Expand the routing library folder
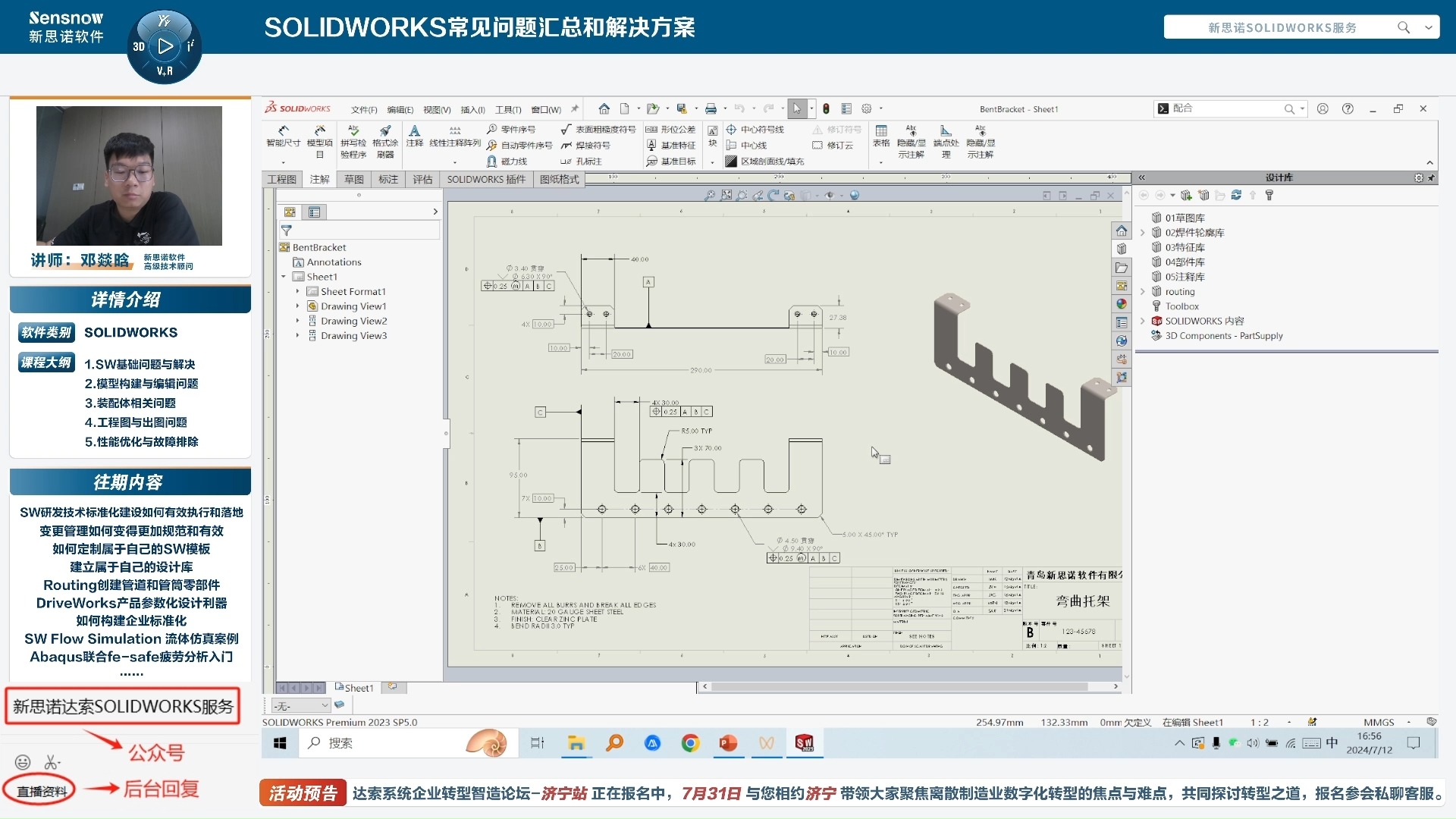Viewport: 1456px width, 819px height. click(x=1144, y=291)
